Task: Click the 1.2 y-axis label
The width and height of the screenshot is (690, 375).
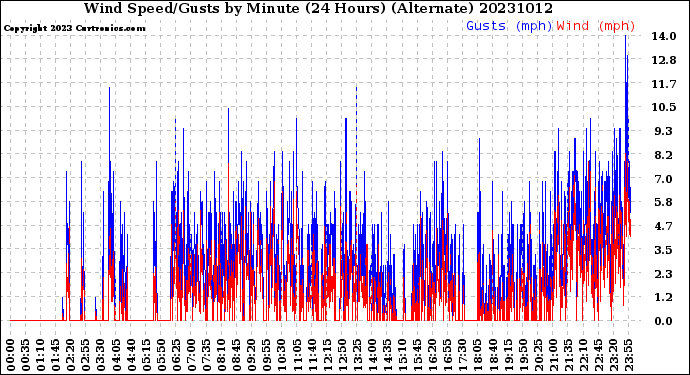Action: (x=664, y=297)
